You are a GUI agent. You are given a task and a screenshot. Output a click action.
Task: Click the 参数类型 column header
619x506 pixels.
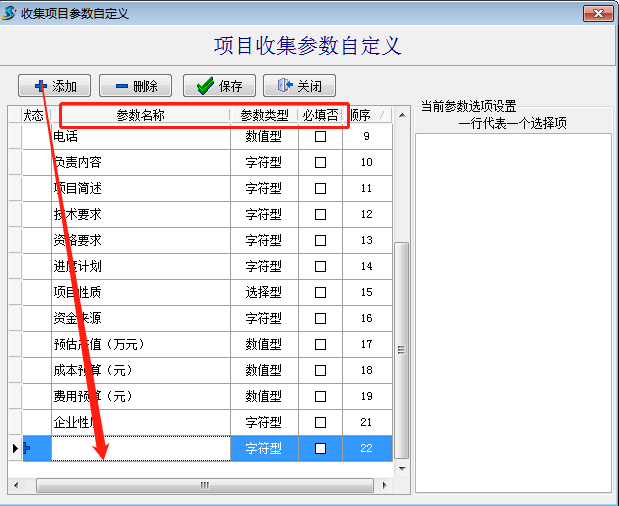264,115
